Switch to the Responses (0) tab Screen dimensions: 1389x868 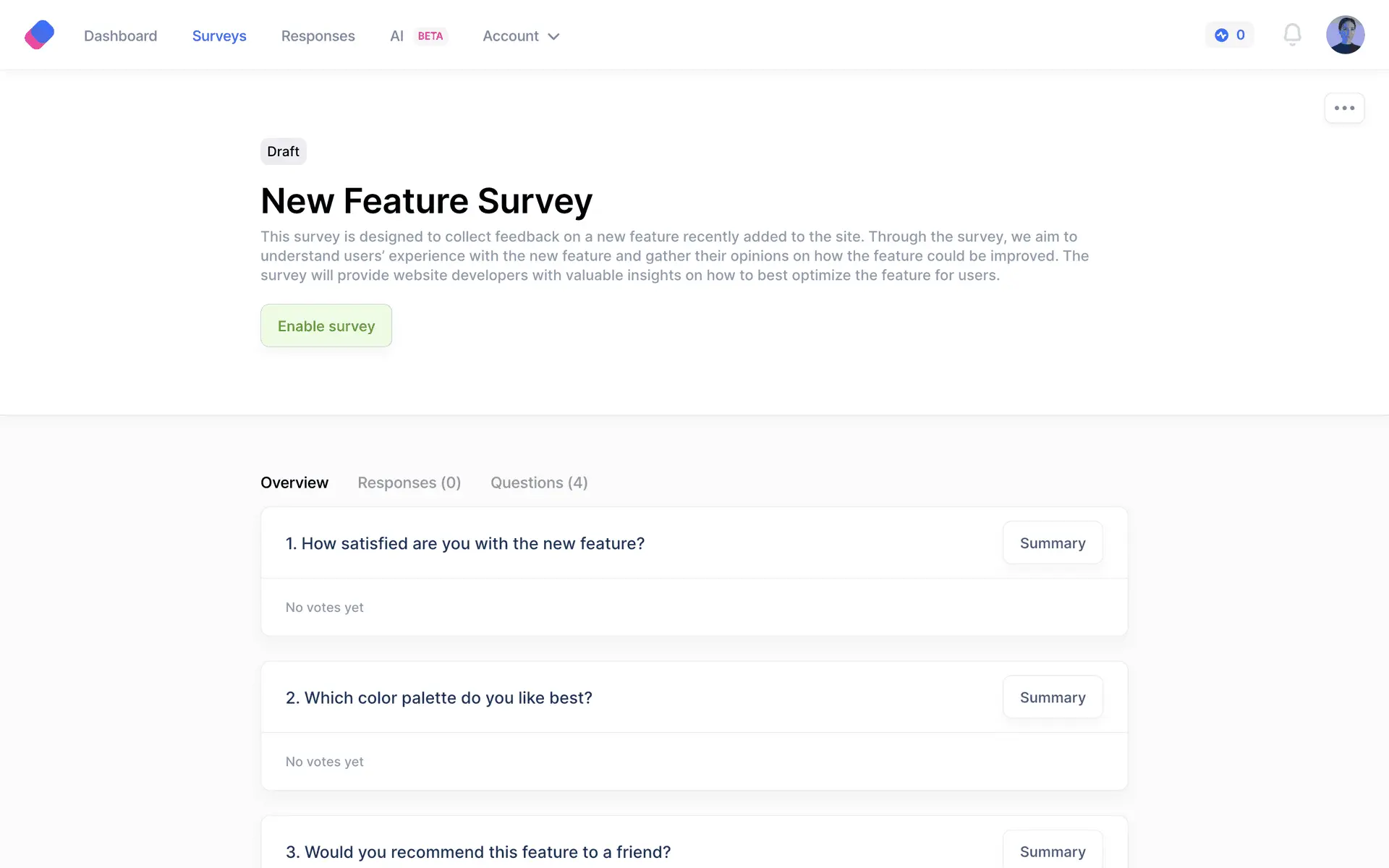409,482
